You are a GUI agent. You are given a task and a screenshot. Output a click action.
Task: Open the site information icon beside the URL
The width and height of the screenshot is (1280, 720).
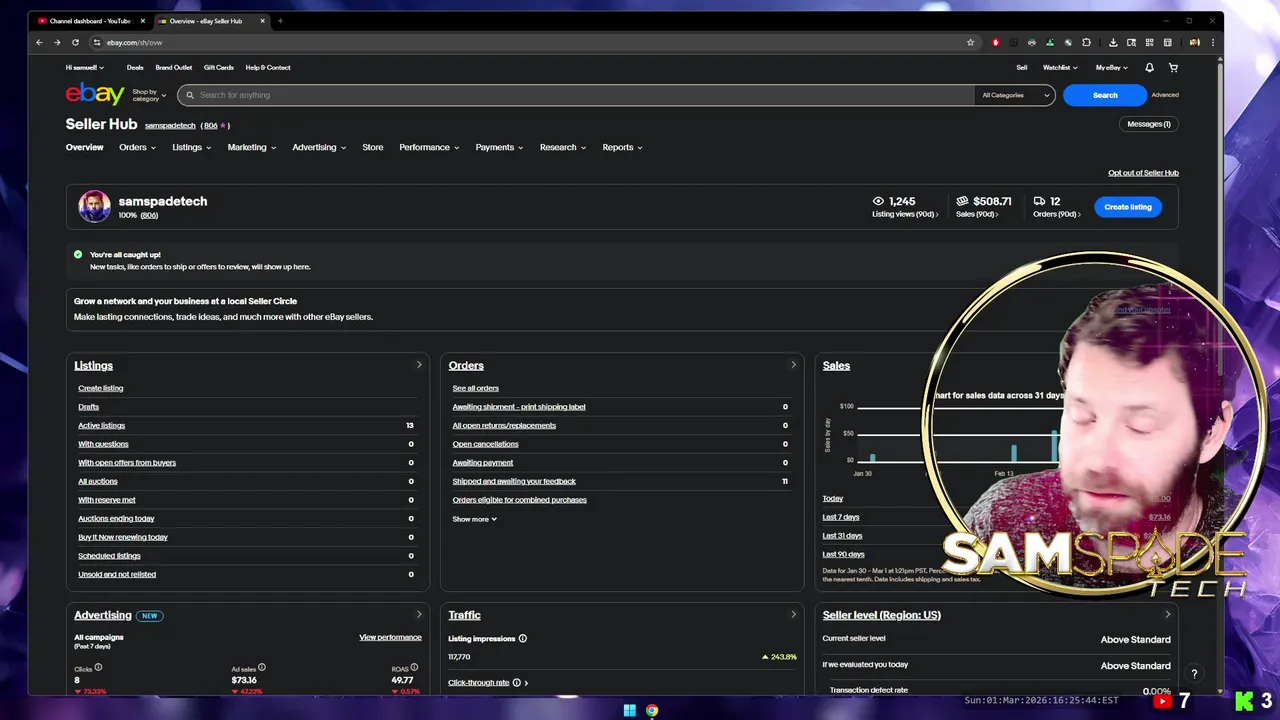click(97, 42)
